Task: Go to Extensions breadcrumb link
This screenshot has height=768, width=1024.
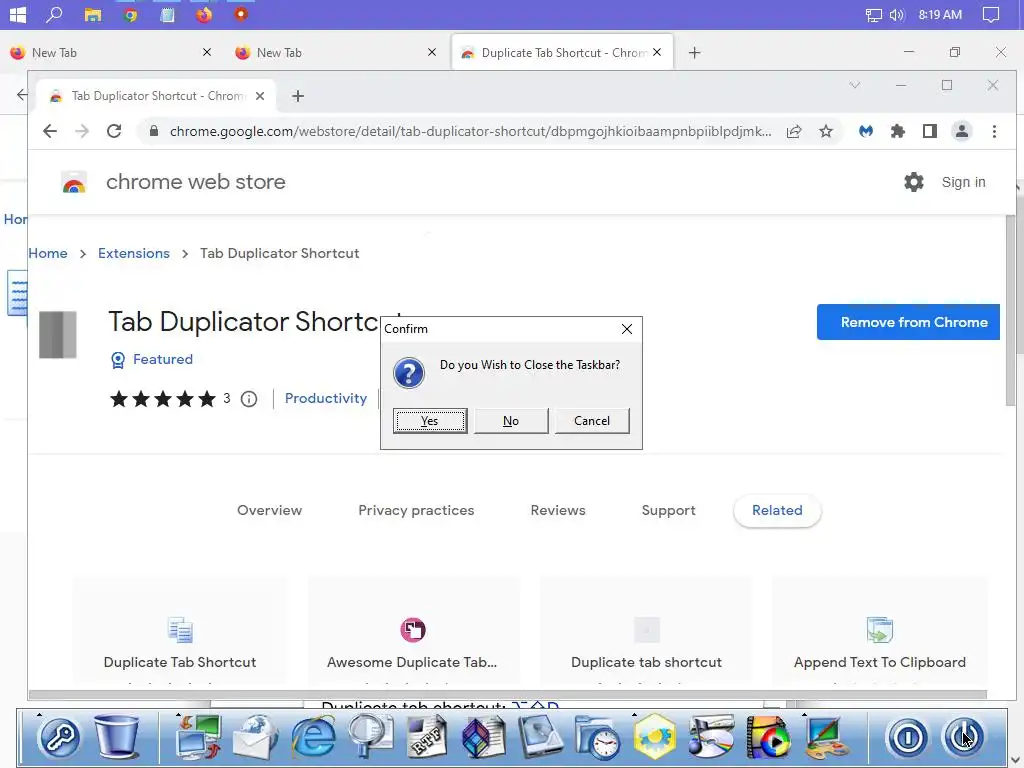Action: tap(134, 253)
